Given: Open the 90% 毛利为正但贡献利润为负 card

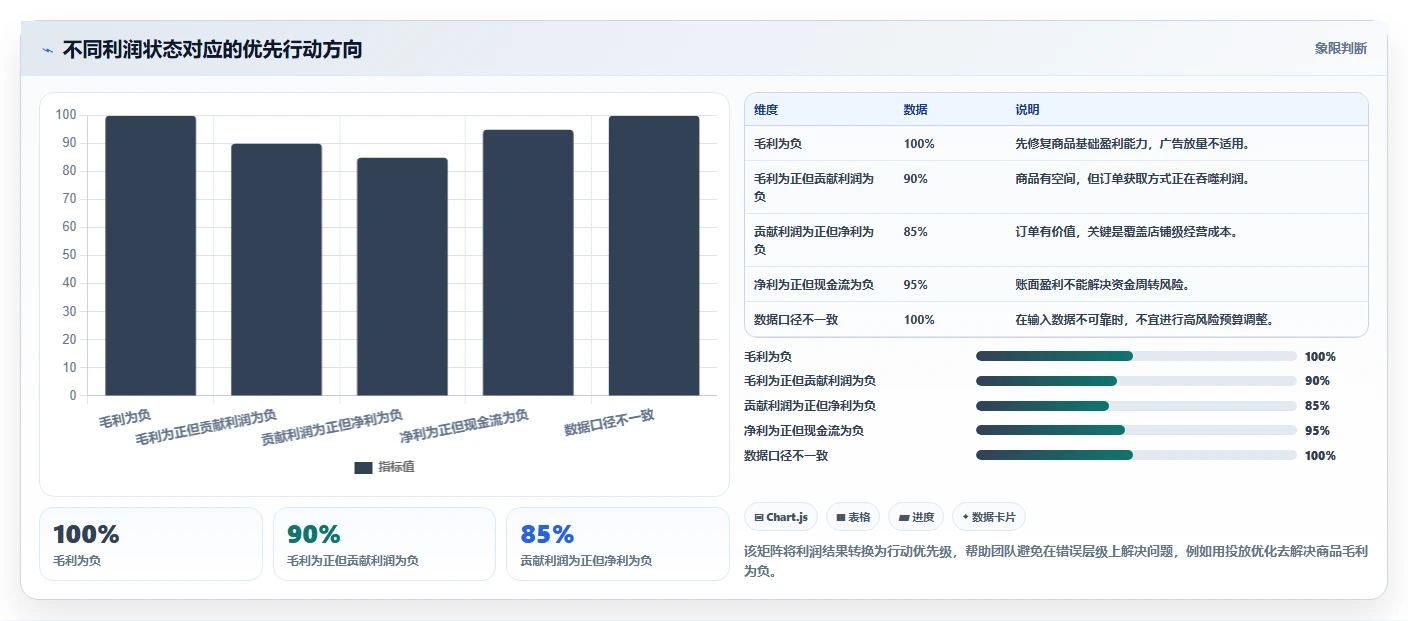Looking at the screenshot, I should tap(384, 544).
